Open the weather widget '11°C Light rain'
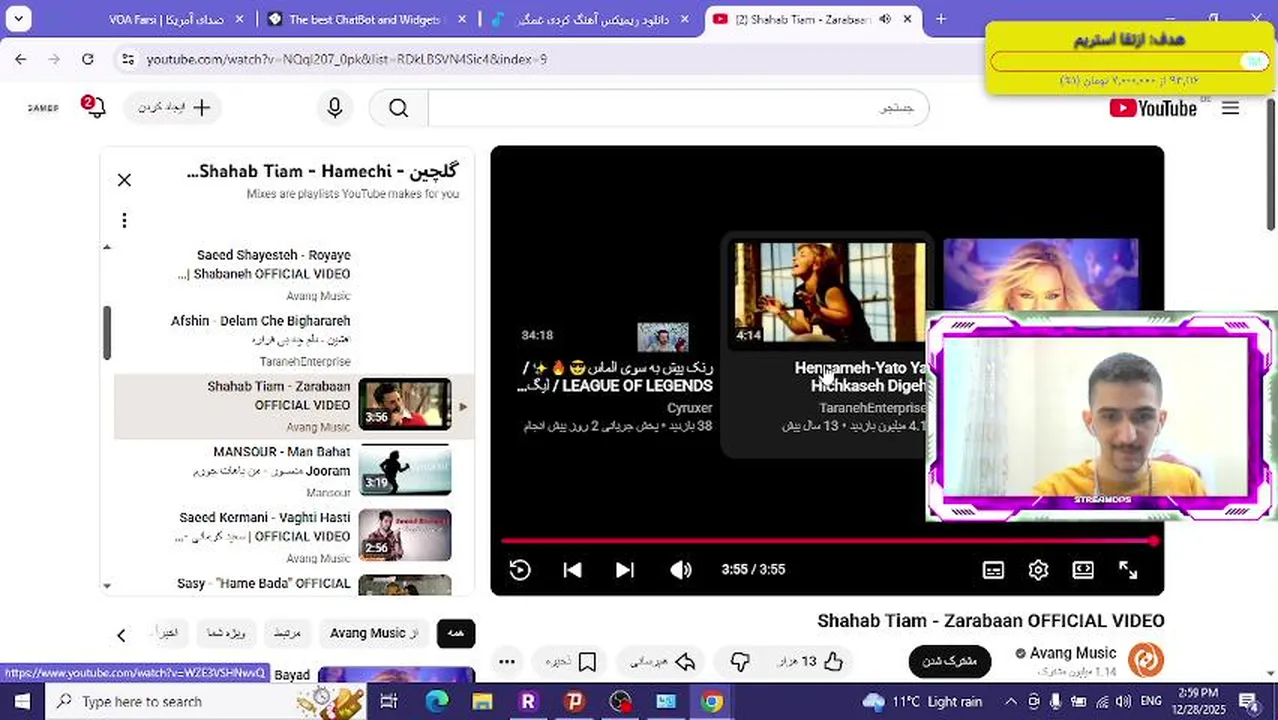Screen dimensions: 1278x720 [x=922, y=702]
